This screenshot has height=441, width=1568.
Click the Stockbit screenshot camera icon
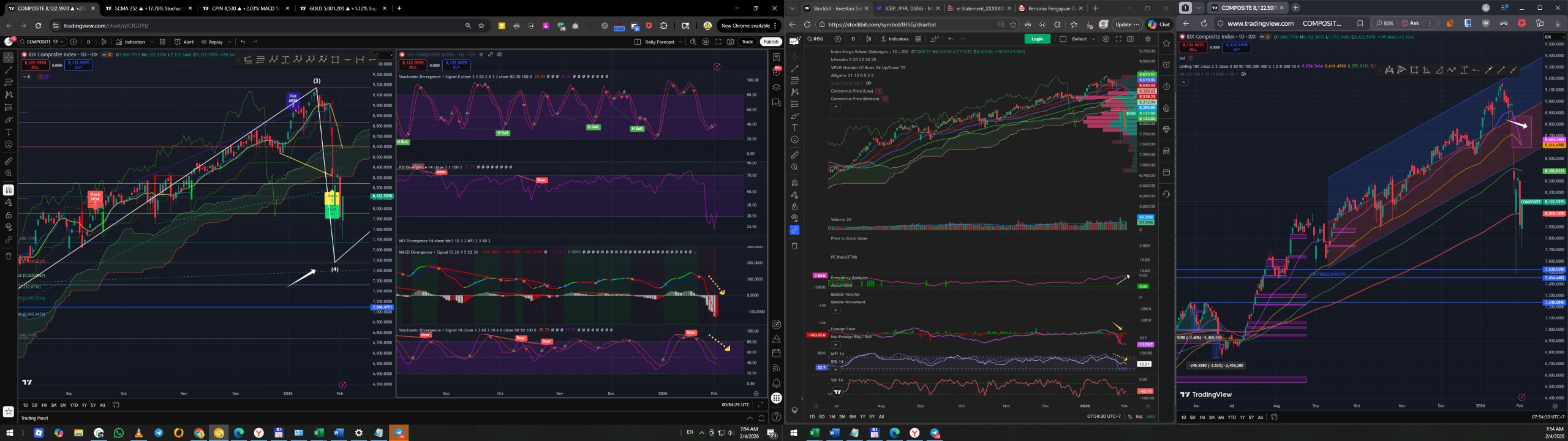[1131, 39]
